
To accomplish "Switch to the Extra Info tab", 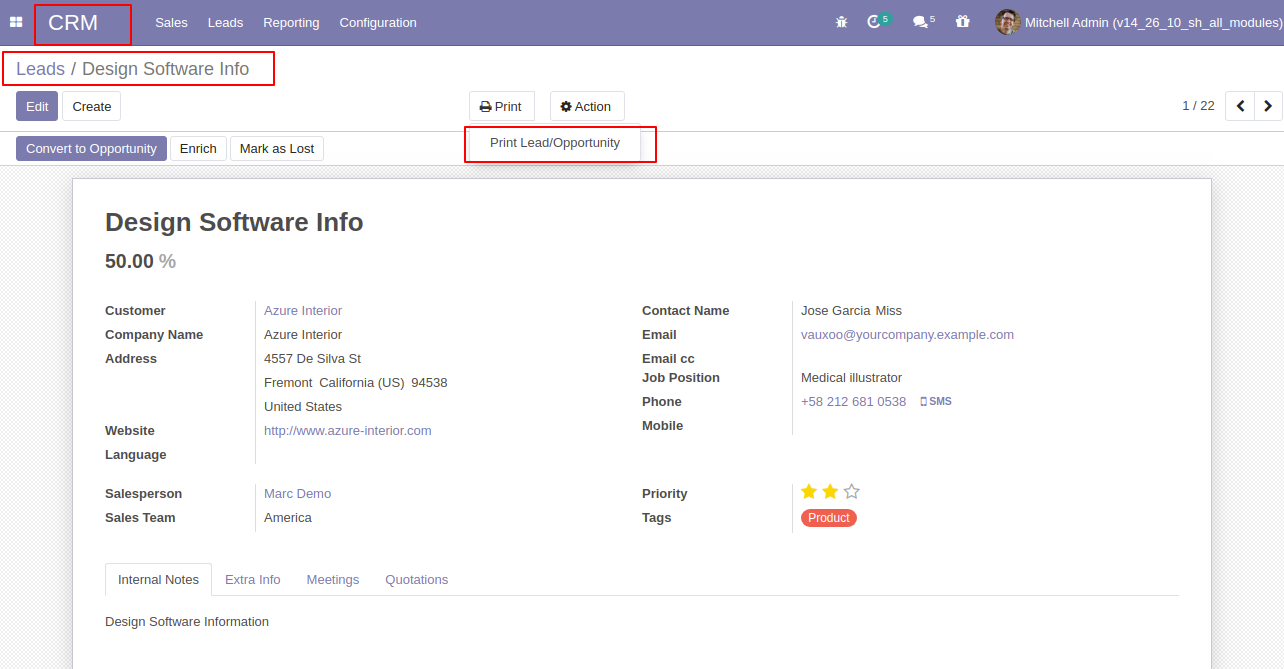I will [252, 579].
